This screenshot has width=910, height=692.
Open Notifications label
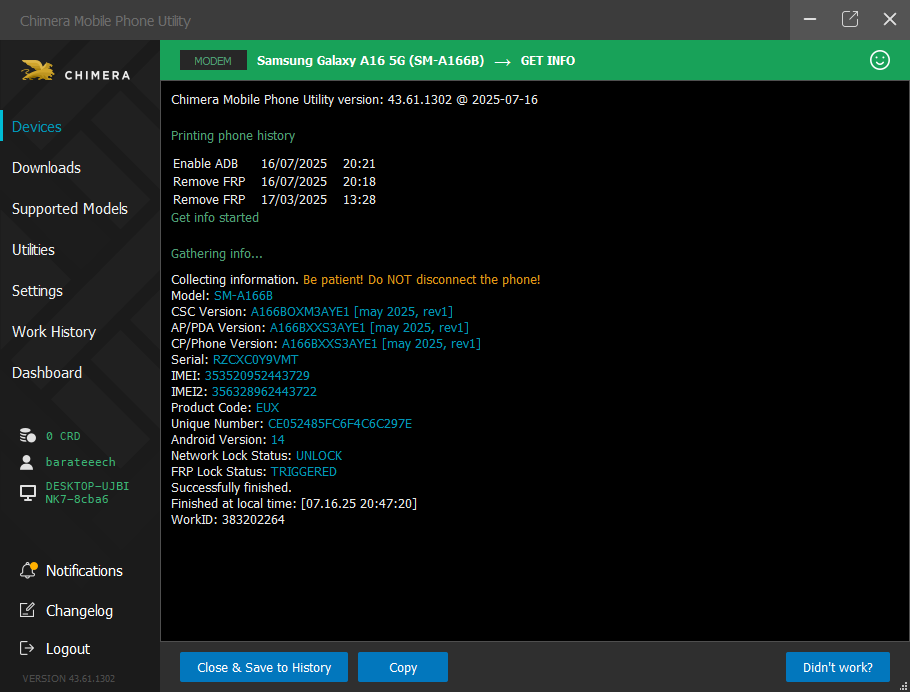(x=84, y=571)
